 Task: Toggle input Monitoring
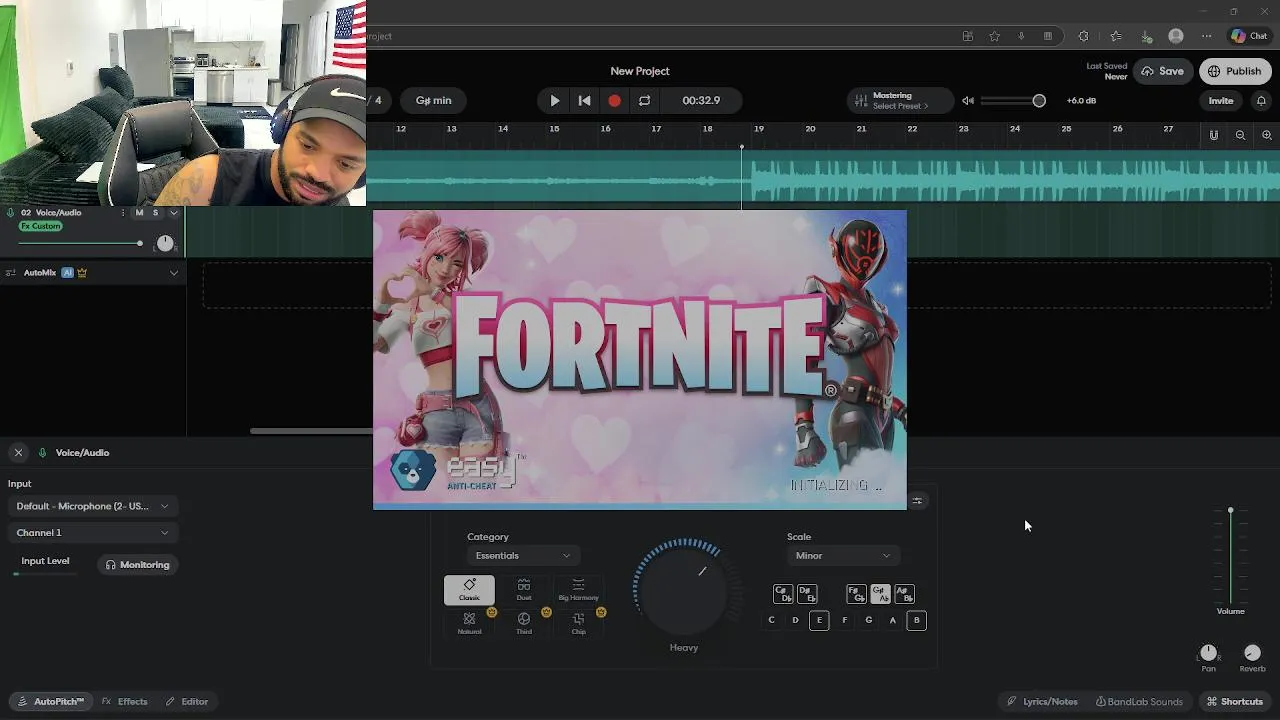(138, 565)
